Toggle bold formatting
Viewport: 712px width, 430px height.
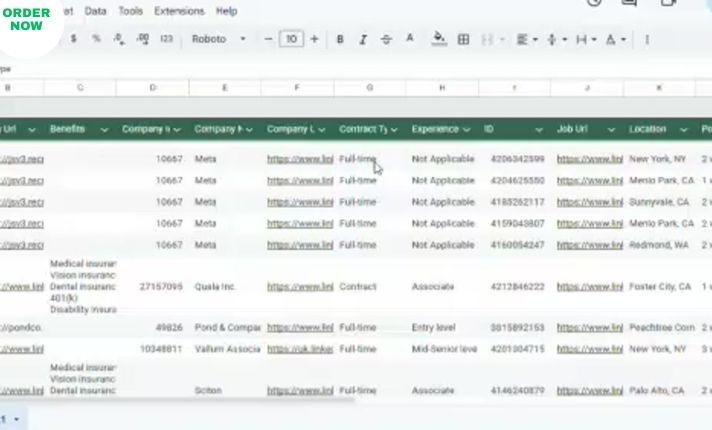coord(340,40)
